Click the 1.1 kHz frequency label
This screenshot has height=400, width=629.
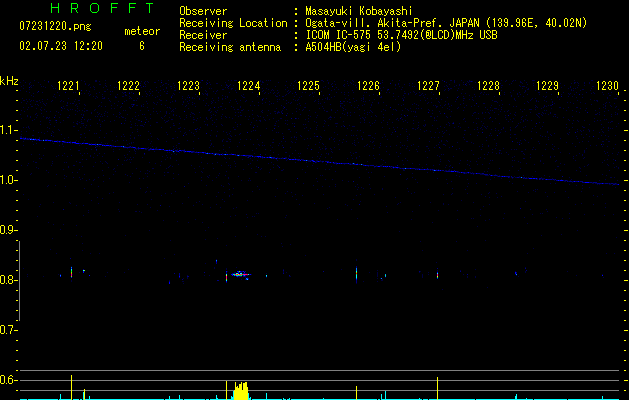point(8,130)
